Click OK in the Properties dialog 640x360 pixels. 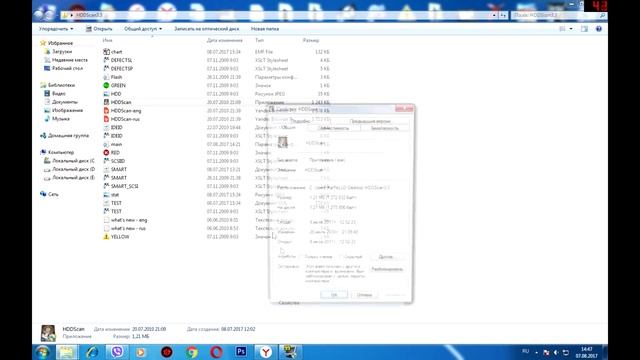pyautogui.click(x=334, y=295)
